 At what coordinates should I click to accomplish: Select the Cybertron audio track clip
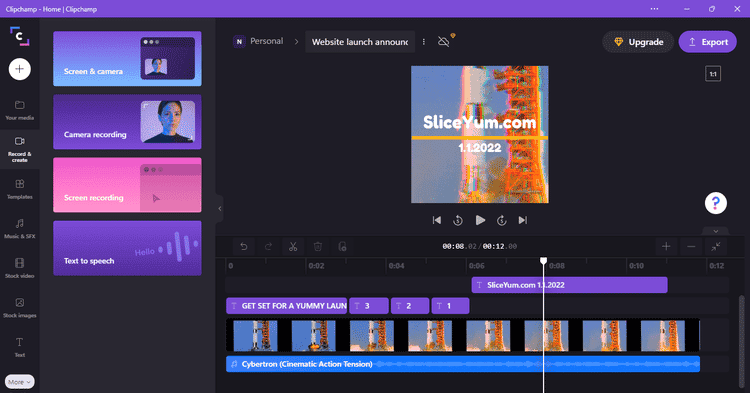click(463, 364)
